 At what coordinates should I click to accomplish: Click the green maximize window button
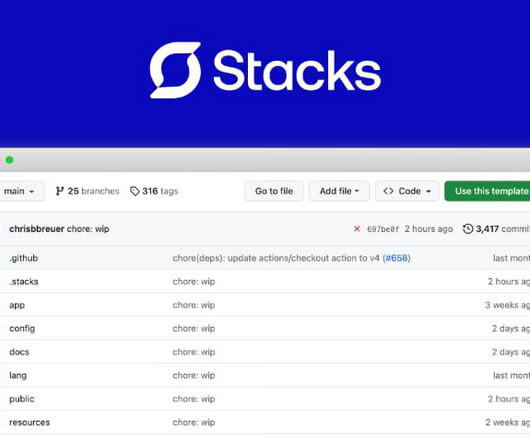(x=9, y=160)
